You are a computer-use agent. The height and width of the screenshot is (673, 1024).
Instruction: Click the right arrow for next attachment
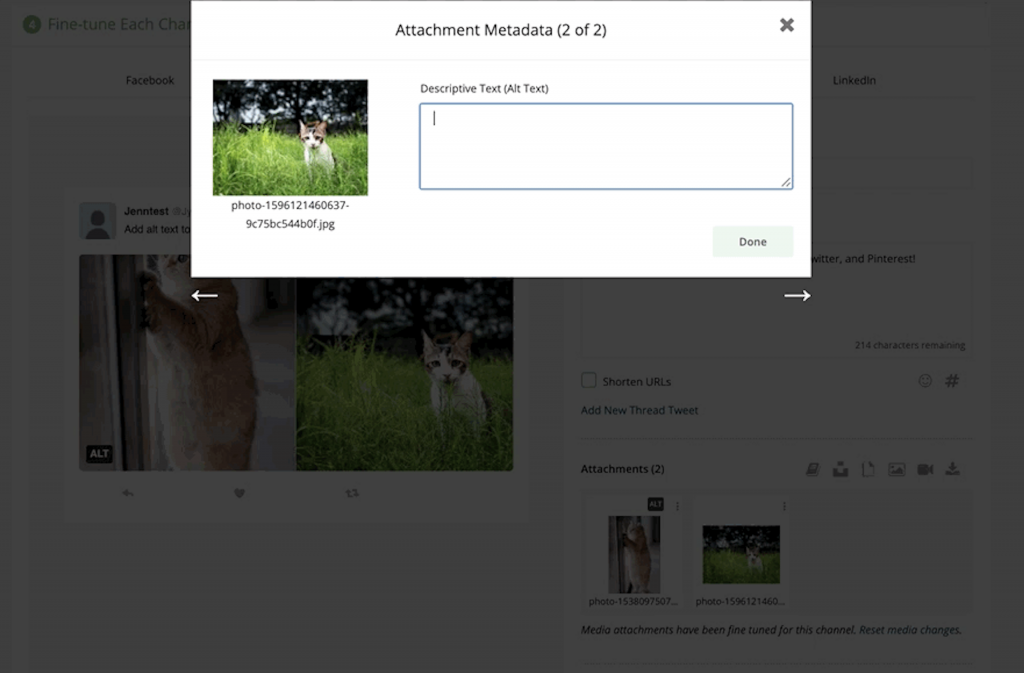click(x=797, y=295)
